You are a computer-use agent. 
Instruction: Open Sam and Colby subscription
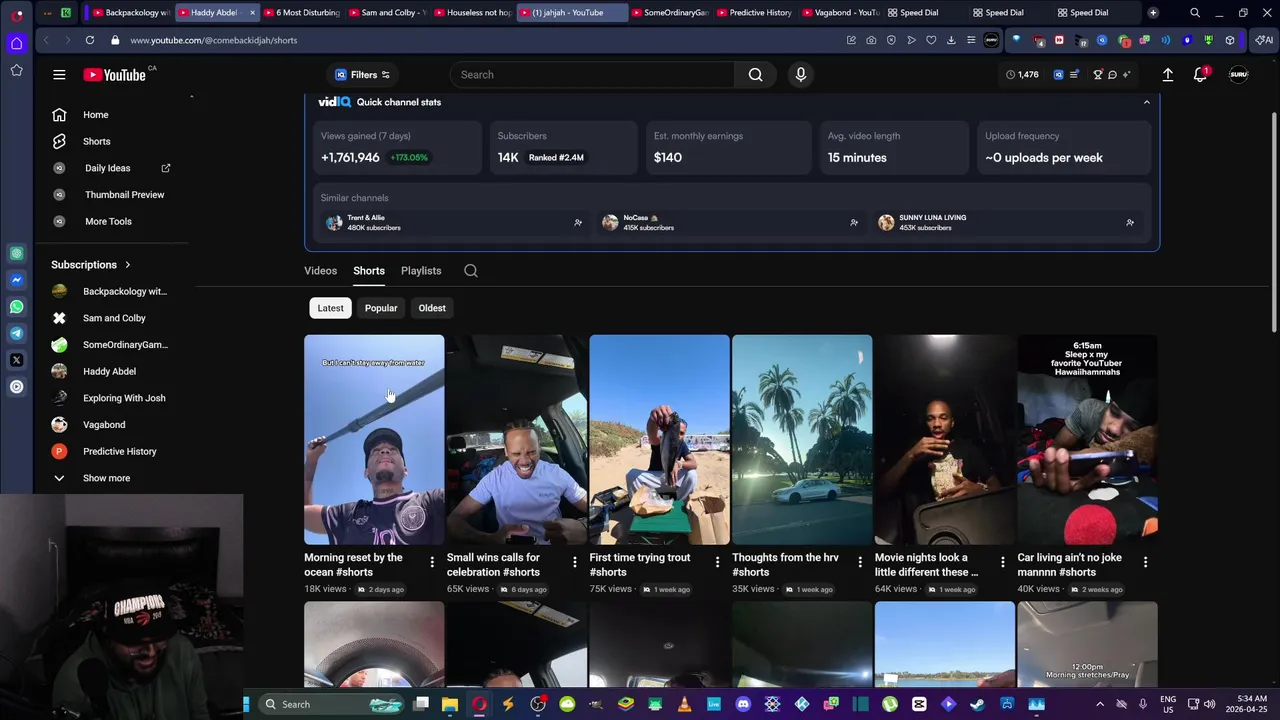[x=115, y=318]
